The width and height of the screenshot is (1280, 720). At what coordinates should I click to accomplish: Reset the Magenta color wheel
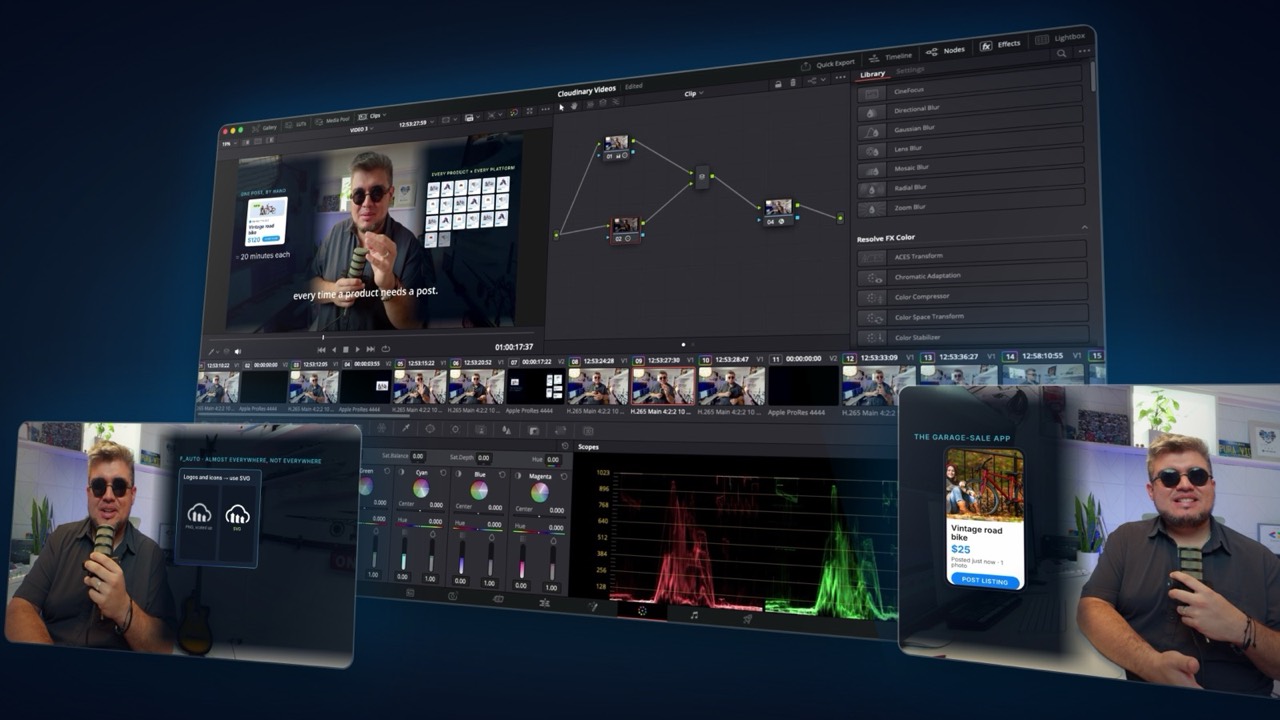coord(565,476)
